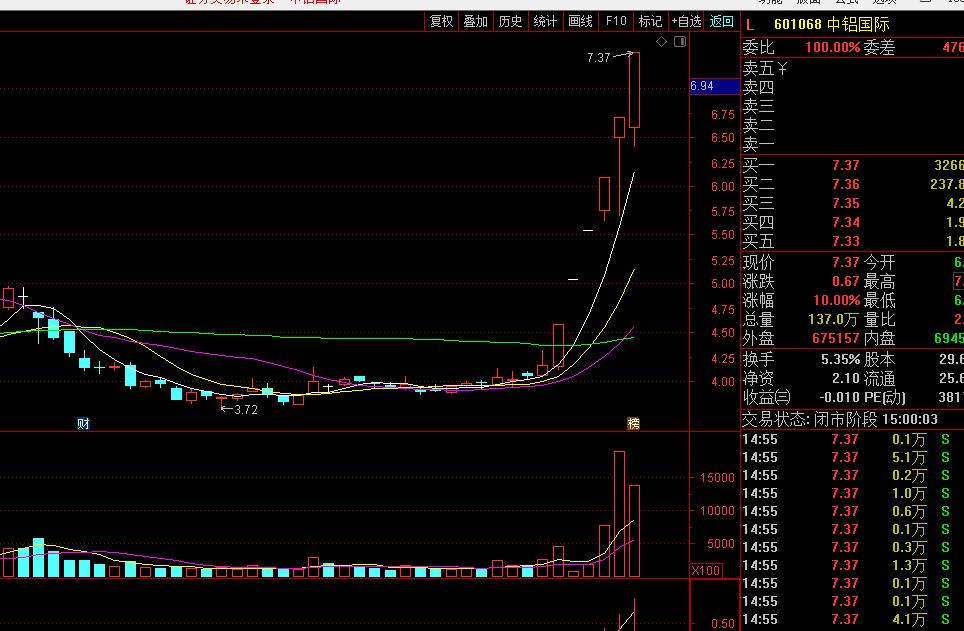Click the 财 marker below the chart
The width and height of the screenshot is (964, 631).
click(83, 424)
